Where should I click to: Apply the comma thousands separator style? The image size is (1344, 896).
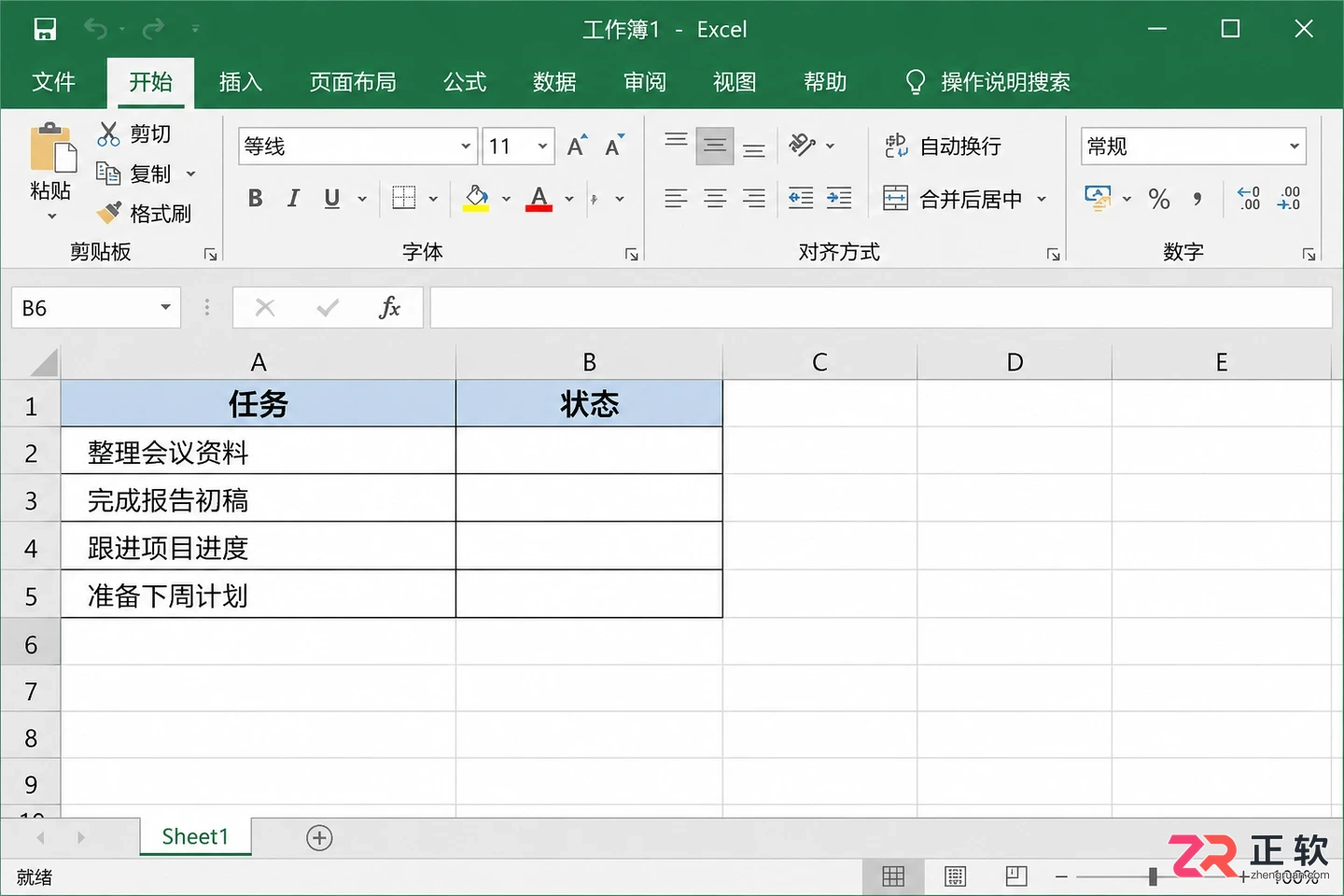point(1197,198)
